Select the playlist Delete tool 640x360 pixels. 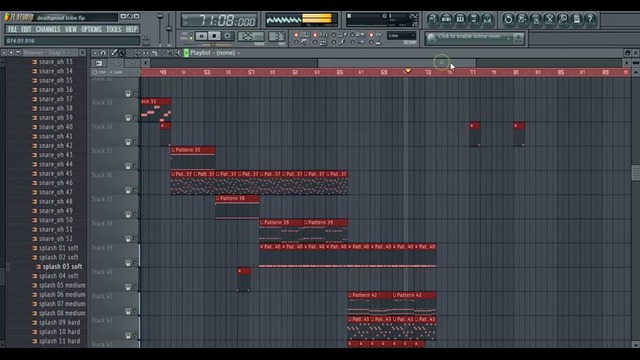(130, 53)
